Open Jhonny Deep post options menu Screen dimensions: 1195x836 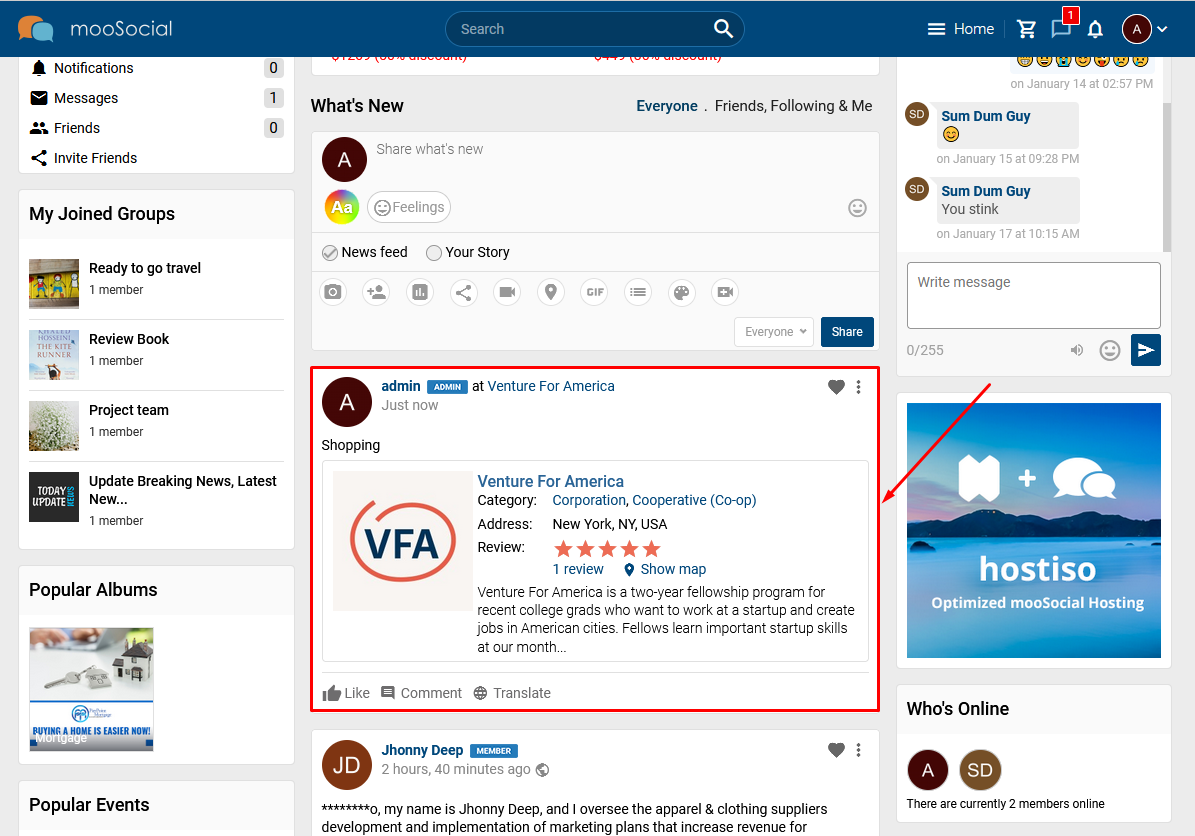pos(858,750)
